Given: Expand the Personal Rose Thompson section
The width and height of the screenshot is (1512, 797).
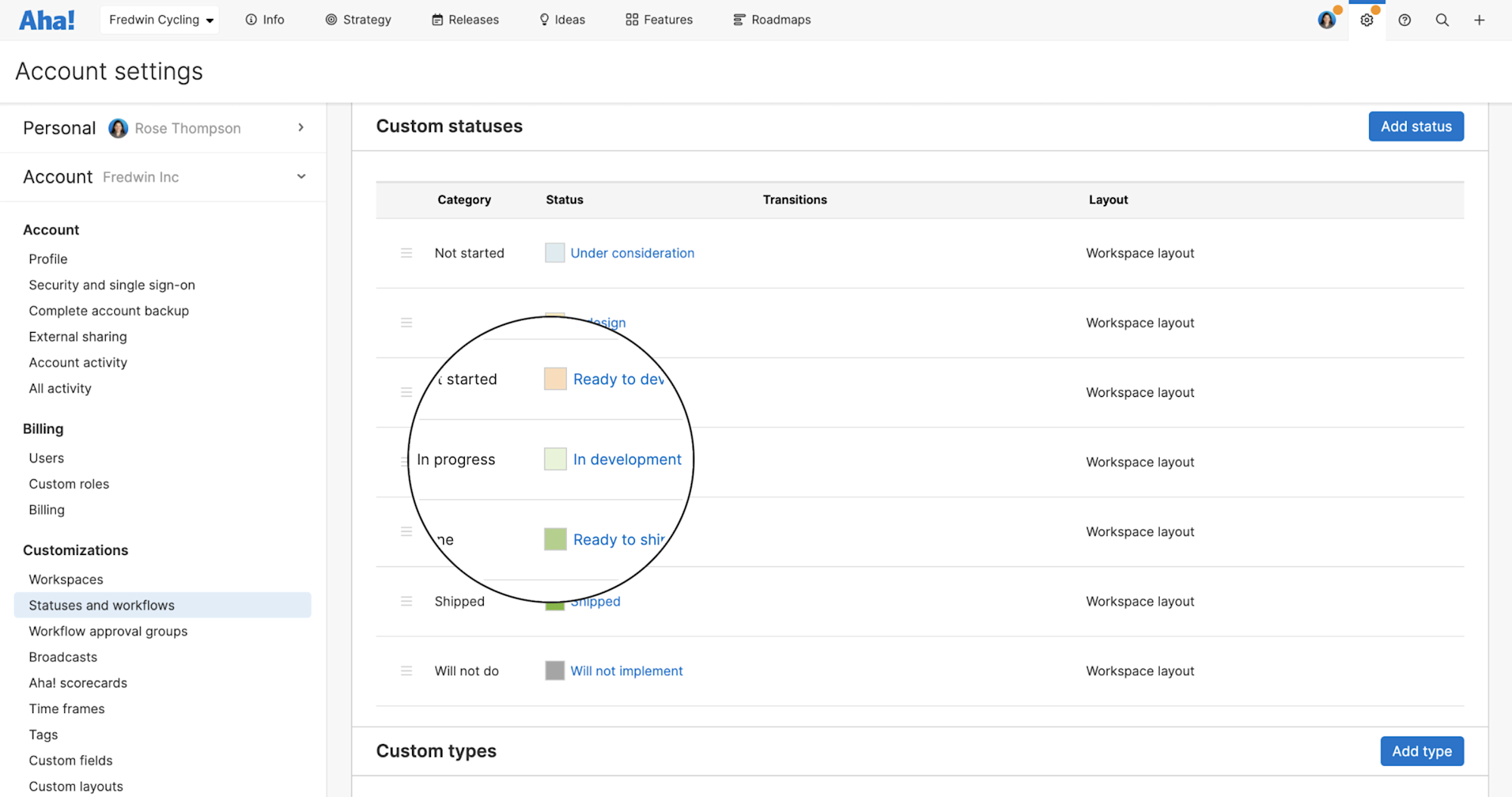Looking at the screenshot, I should (301, 128).
